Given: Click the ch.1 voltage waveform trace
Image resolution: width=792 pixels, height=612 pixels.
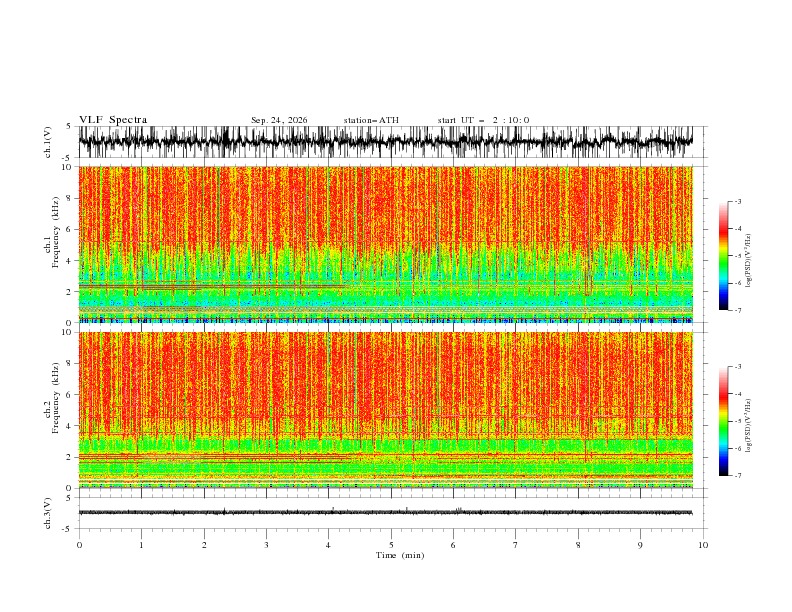Looking at the screenshot, I should click(x=385, y=142).
